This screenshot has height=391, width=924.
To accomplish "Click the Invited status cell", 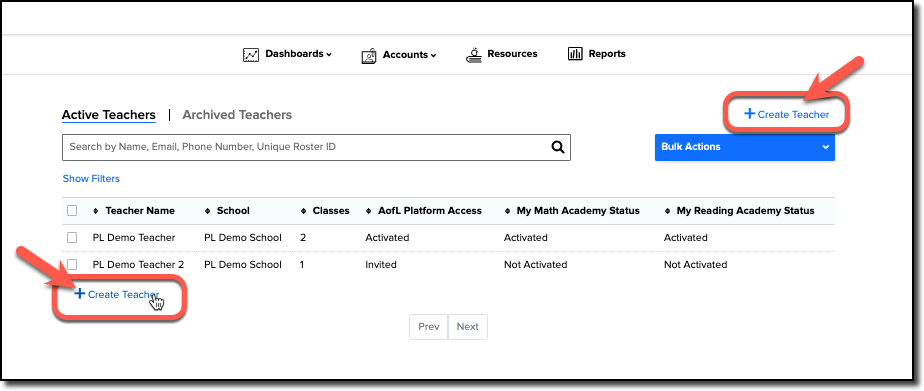I will coord(381,264).
